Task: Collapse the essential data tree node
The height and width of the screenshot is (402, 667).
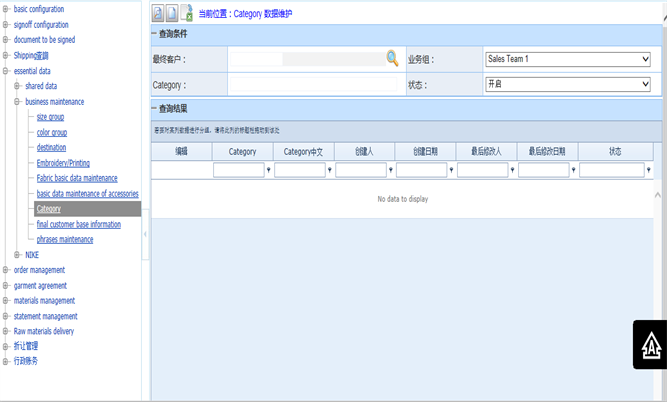Action: click(6, 71)
